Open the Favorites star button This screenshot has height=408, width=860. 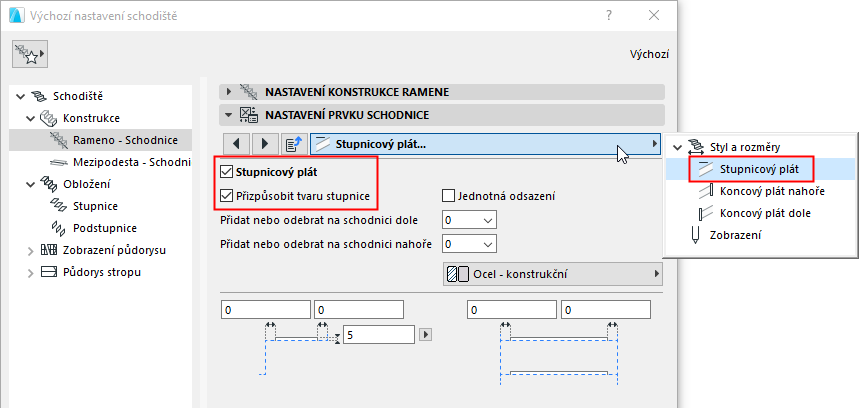pos(30,54)
